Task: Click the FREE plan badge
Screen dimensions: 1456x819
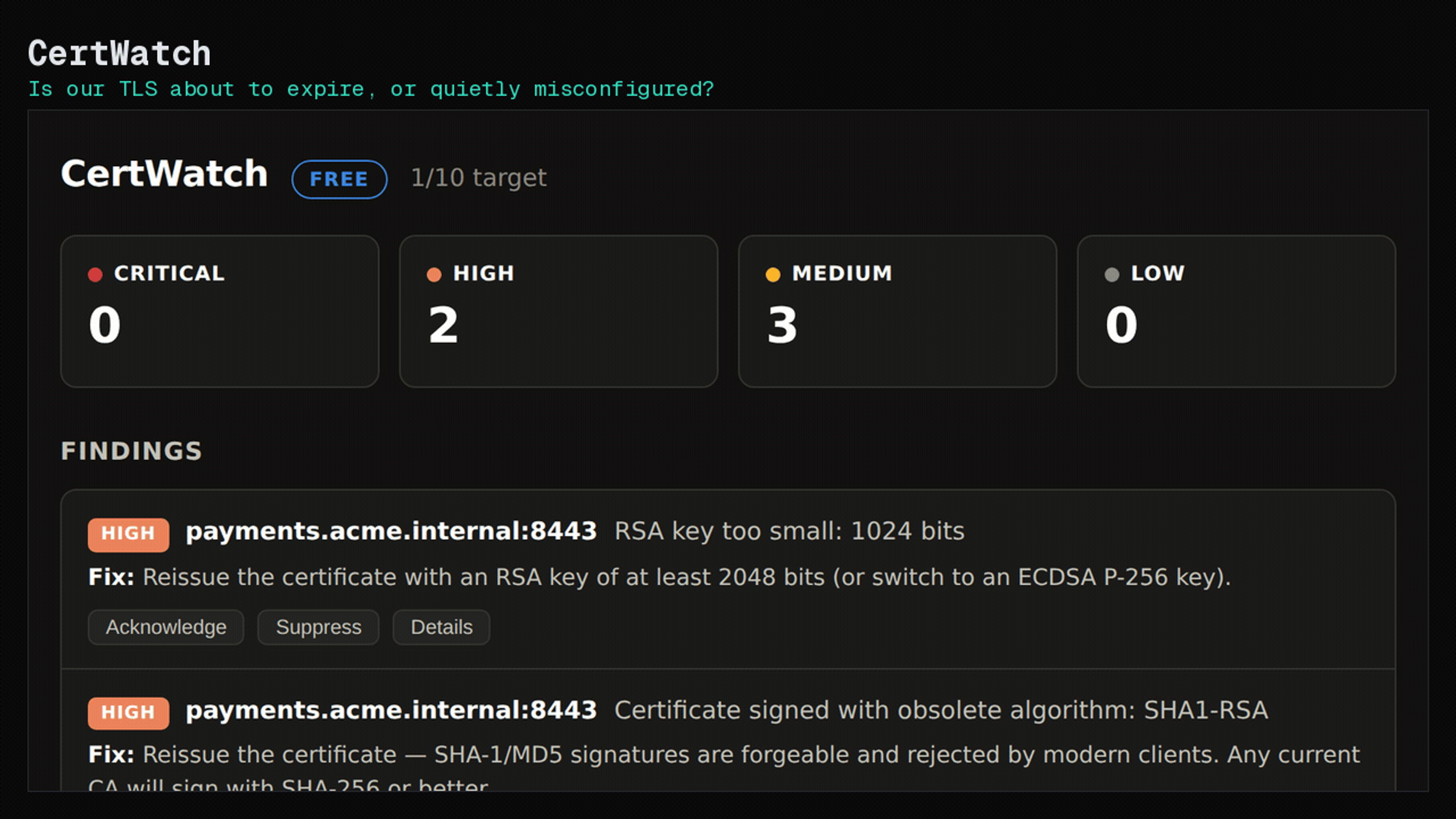Action: pos(340,179)
